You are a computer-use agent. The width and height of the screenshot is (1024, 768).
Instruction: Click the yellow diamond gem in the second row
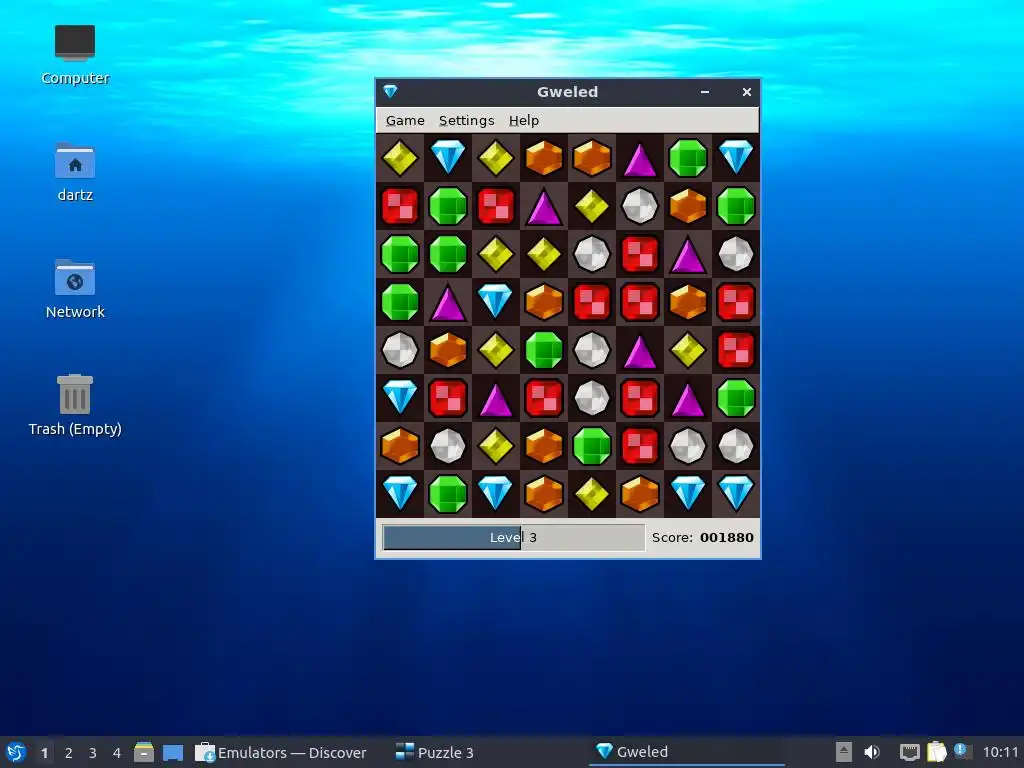click(x=592, y=206)
